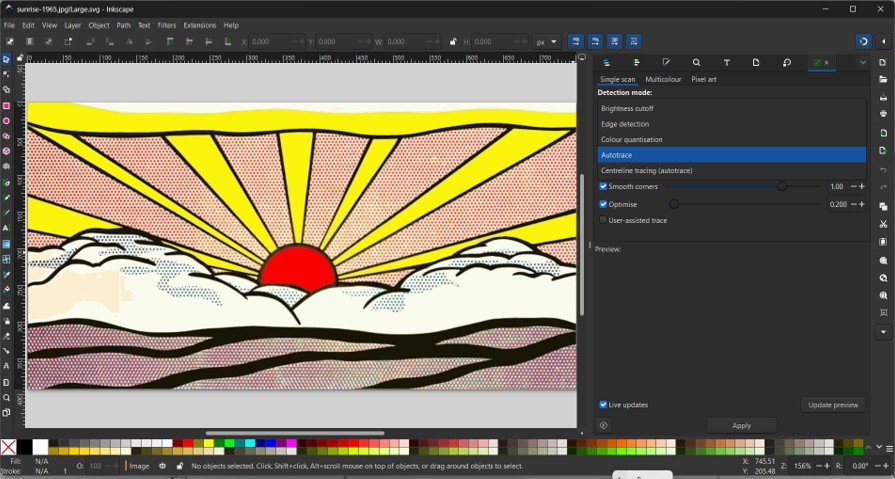Screen dimensions: 895x479
Task: Open the Align and Distribute dialog tab
Action: click(x=636, y=62)
